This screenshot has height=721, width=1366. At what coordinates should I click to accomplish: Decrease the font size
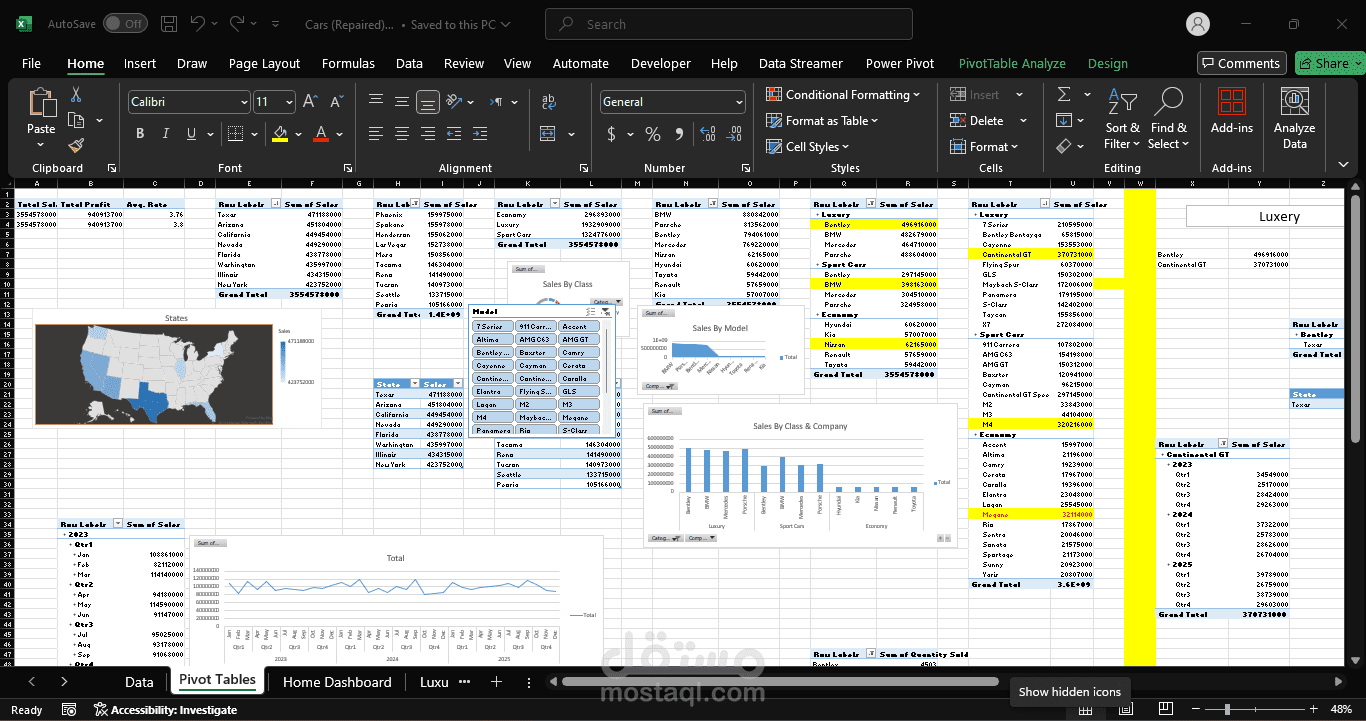coord(336,102)
